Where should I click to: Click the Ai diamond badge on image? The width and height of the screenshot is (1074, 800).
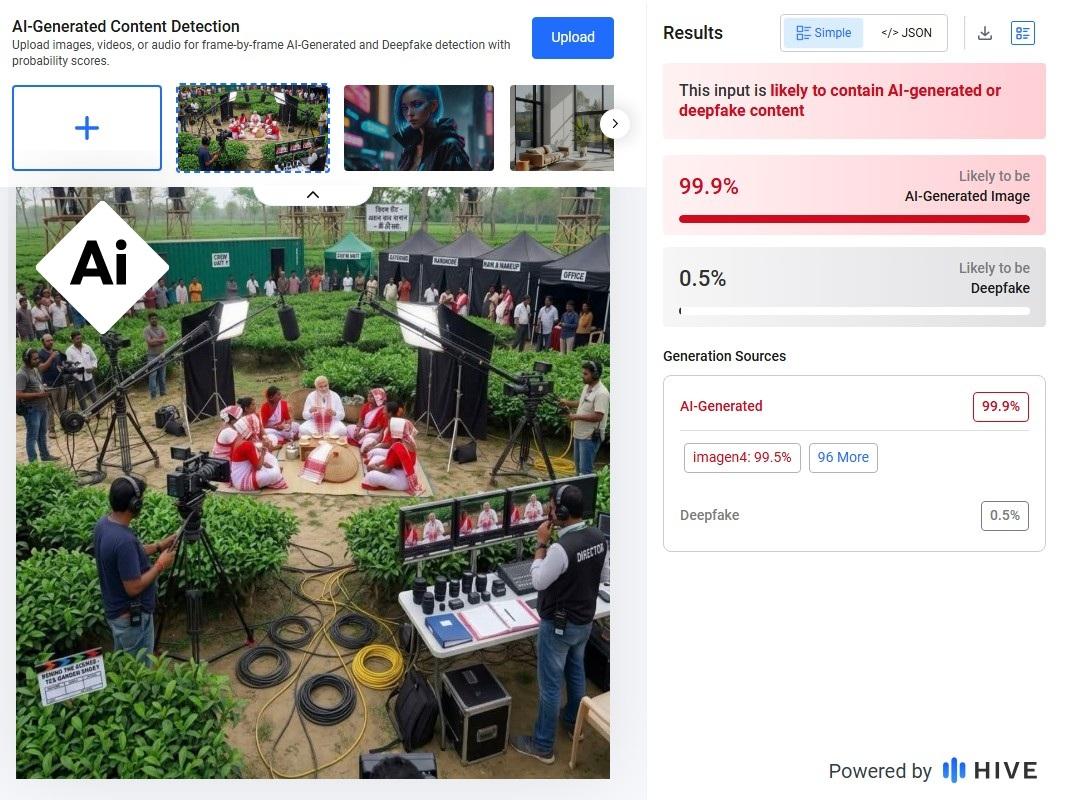click(102, 266)
